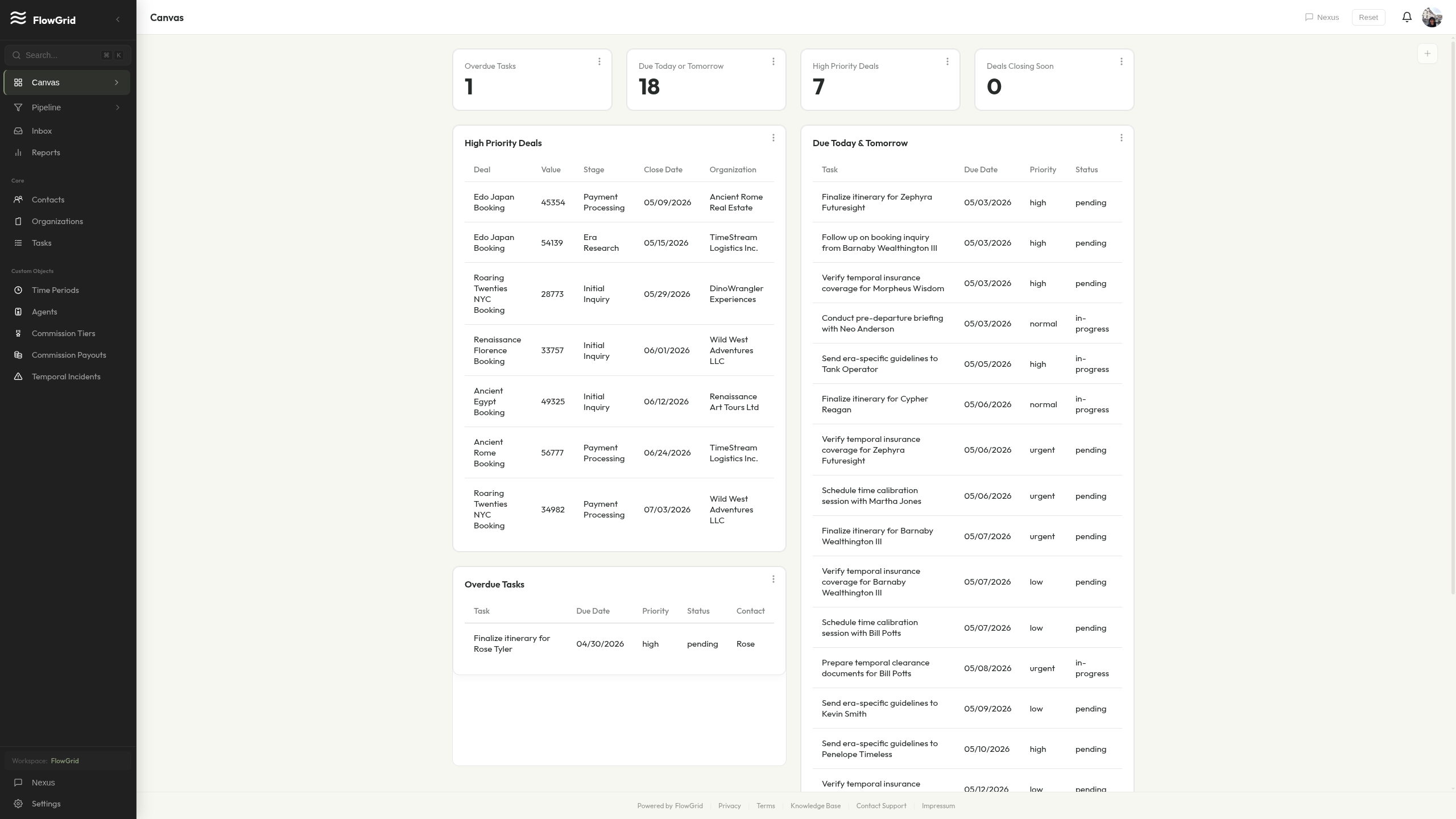Viewport: 1456px width, 819px height.
Task: Click the Pipeline funnel icon
Action: [18, 107]
